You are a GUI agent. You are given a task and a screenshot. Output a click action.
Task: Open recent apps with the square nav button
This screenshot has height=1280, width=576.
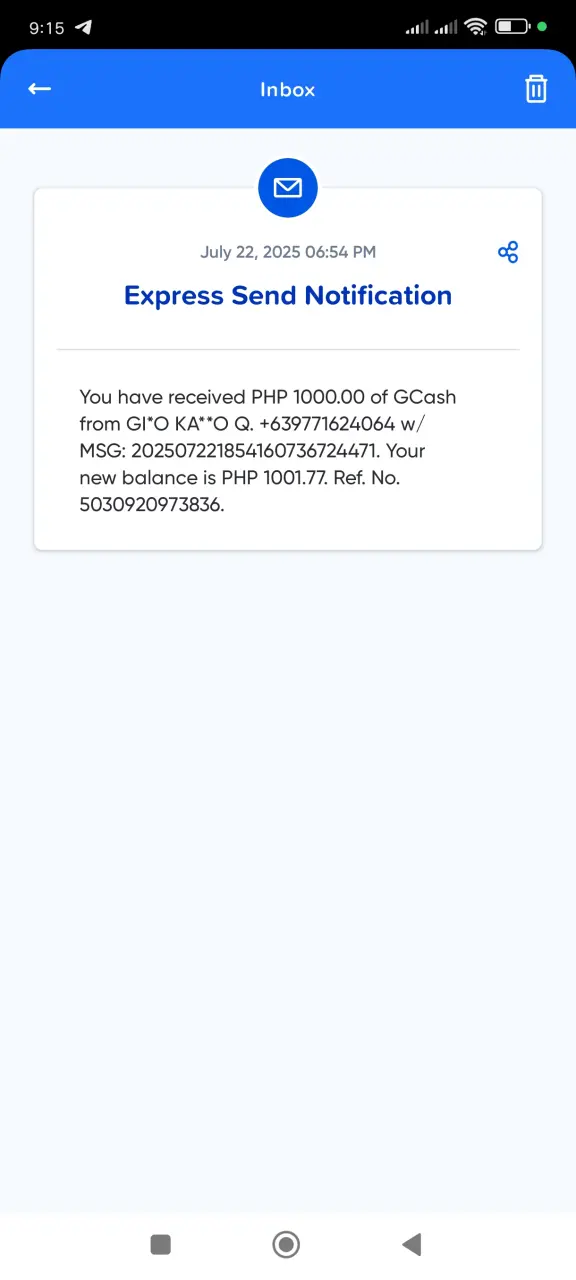161,1244
